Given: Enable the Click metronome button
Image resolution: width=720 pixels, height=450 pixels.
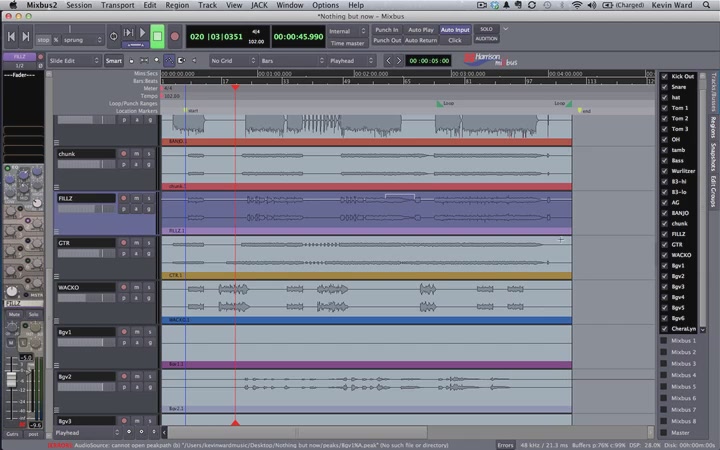Looking at the screenshot, I should coord(455,40).
